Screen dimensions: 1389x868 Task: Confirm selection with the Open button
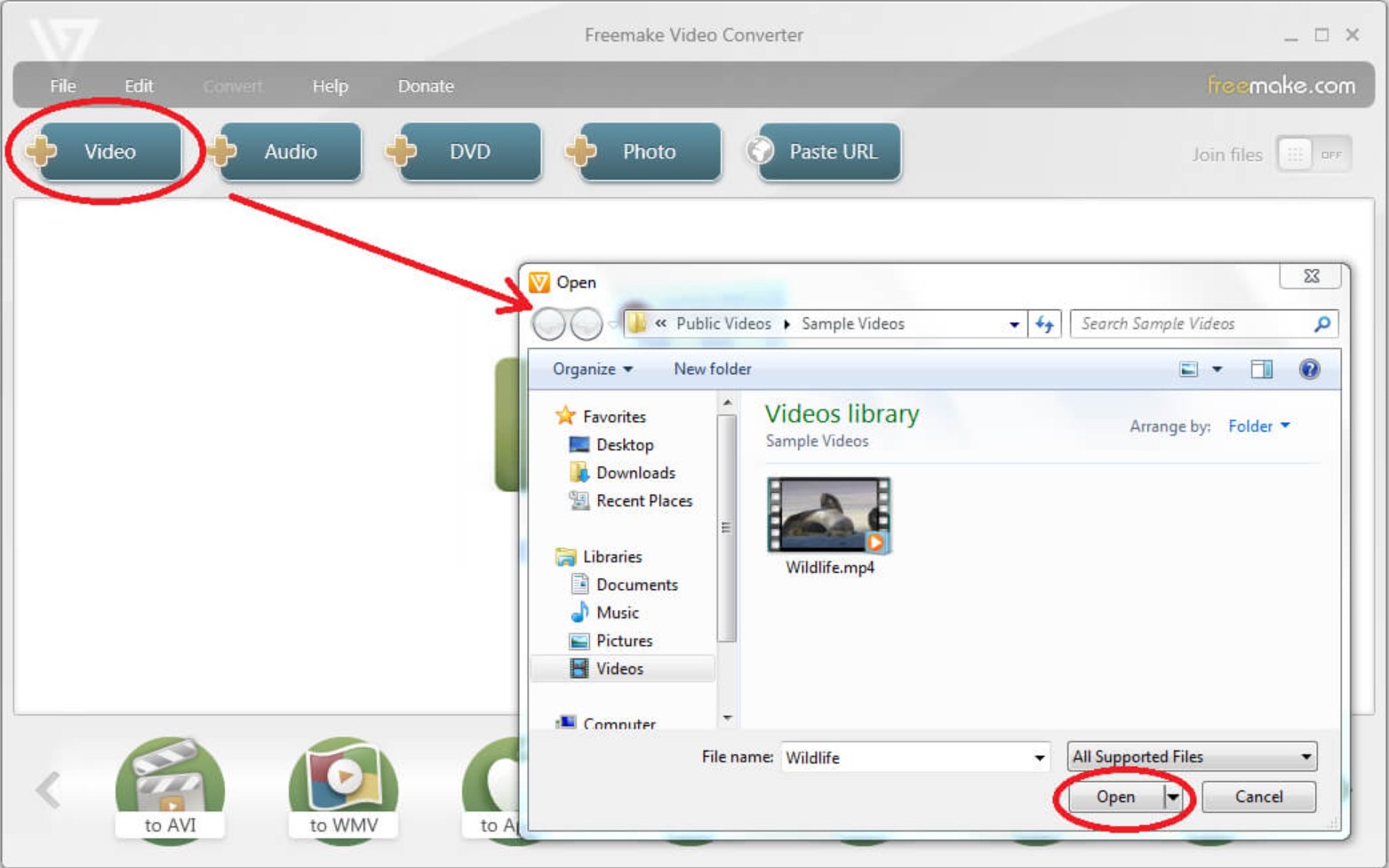pyautogui.click(x=1117, y=797)
